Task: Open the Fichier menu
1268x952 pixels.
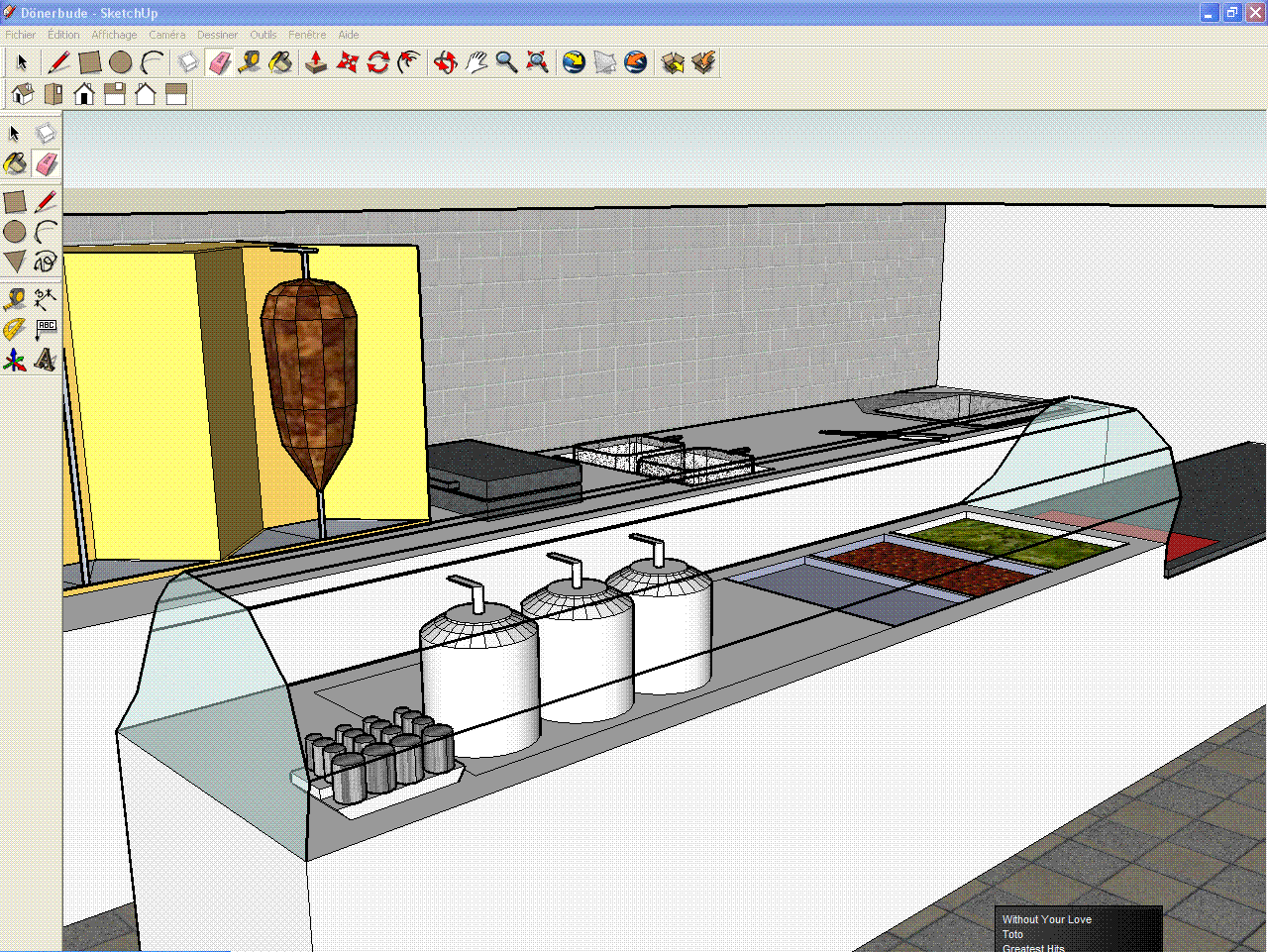Action: click(x=20, y=35)
